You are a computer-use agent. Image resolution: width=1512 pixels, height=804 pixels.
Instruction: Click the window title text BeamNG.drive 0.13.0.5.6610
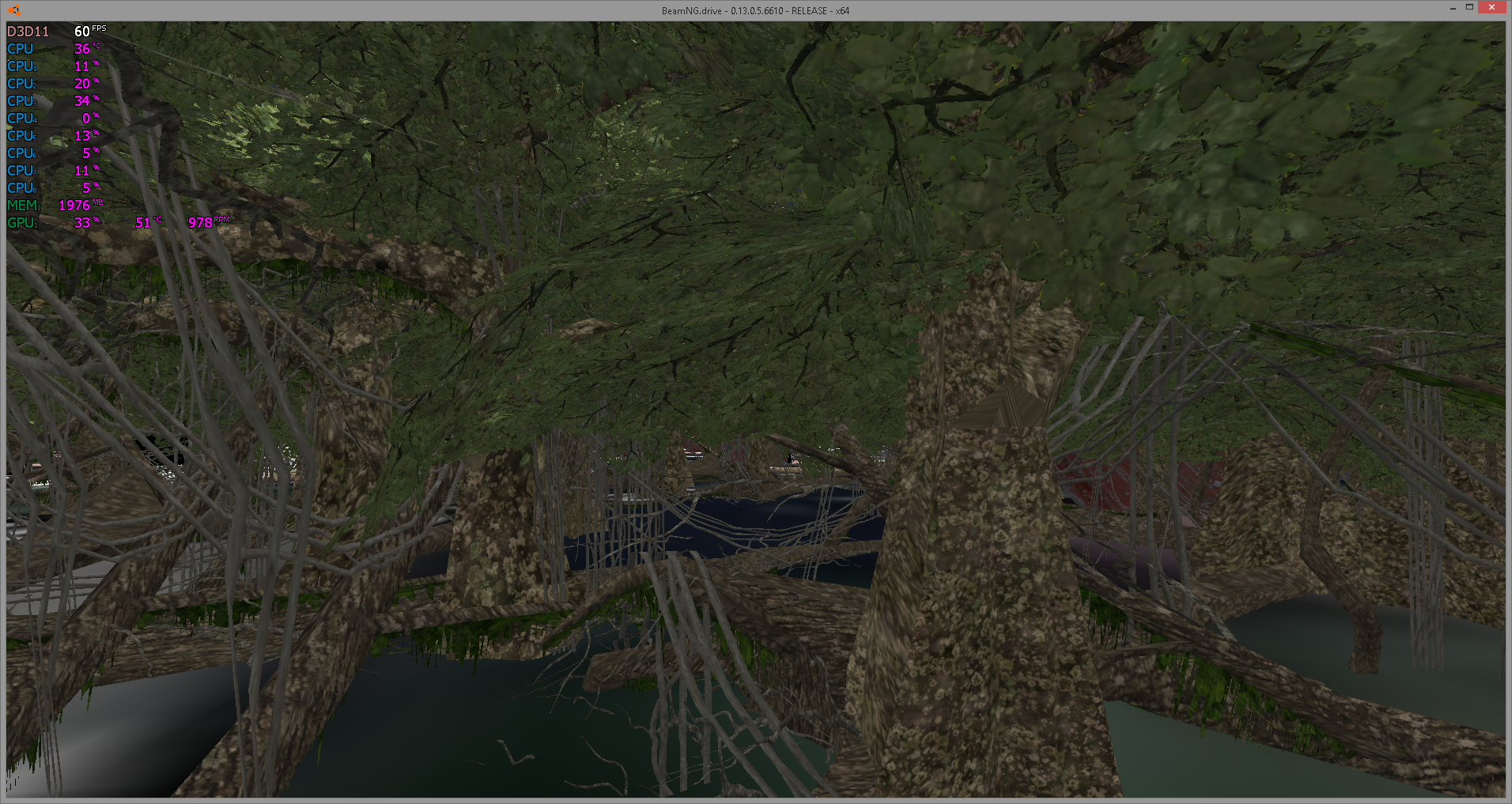pyautogui.click(x=755, y=10)
